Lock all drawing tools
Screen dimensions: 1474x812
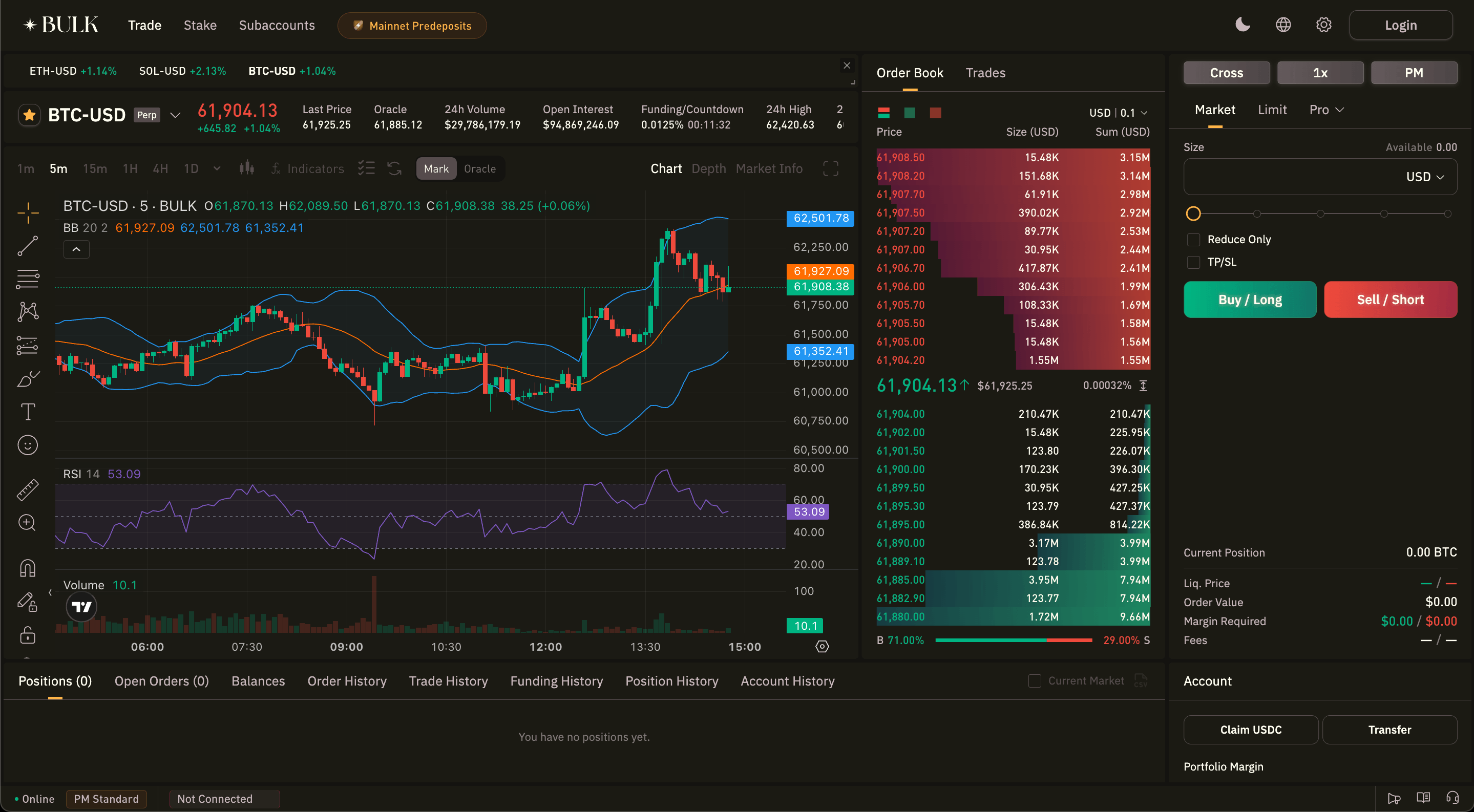coord(28,635)
